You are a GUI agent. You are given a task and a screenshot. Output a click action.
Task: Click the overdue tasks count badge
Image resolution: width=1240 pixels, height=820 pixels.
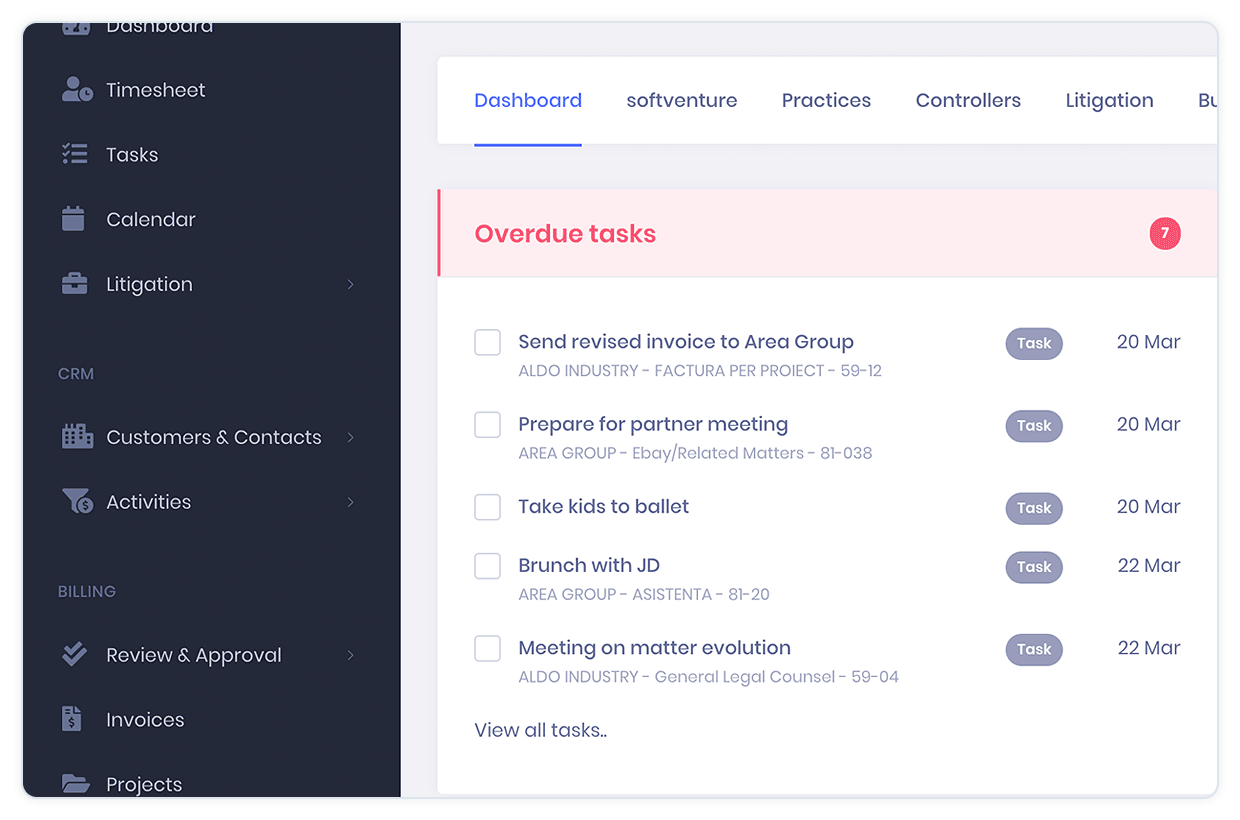point(1165,234)
